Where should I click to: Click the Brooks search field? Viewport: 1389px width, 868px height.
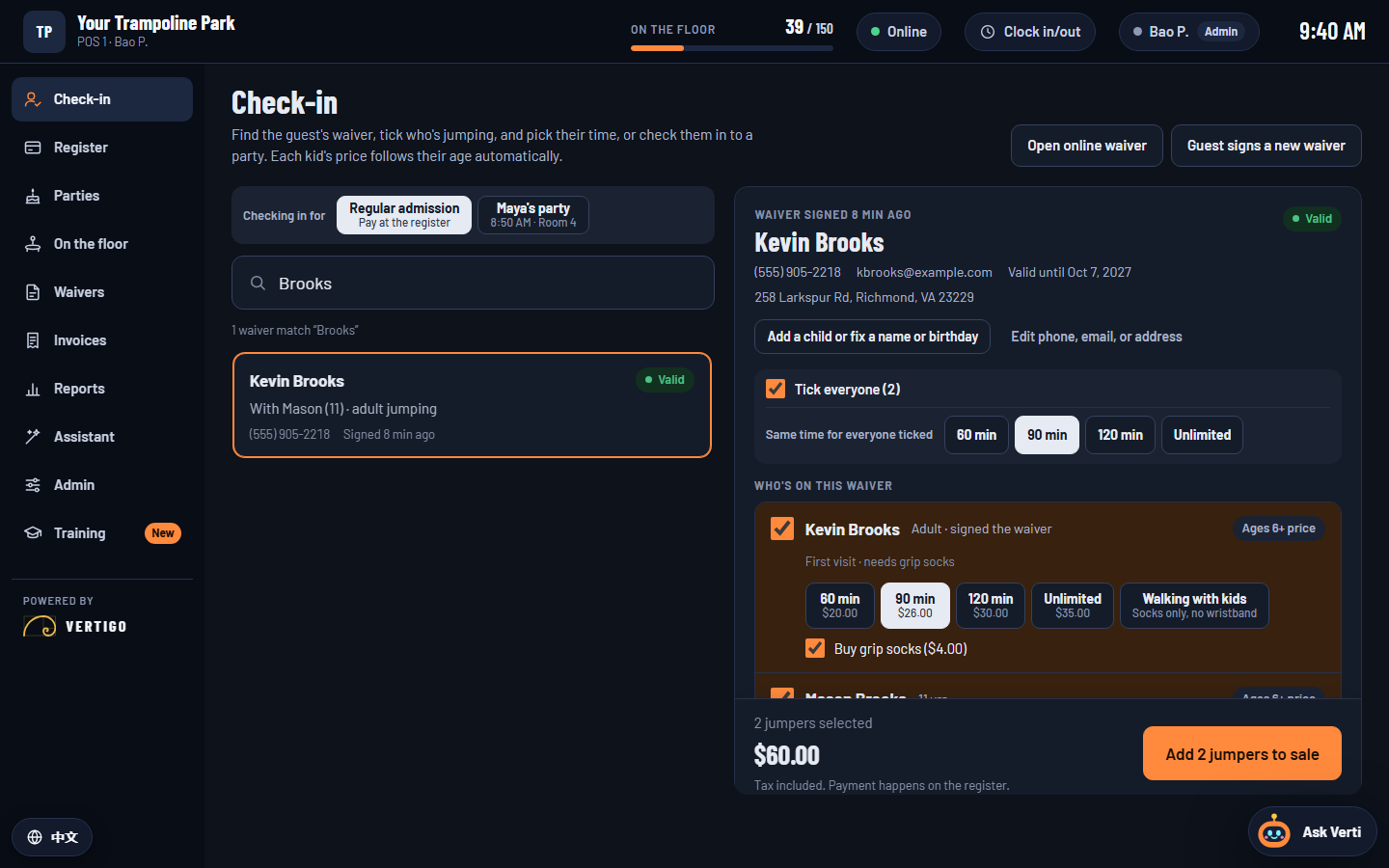[x=473, y=283]
